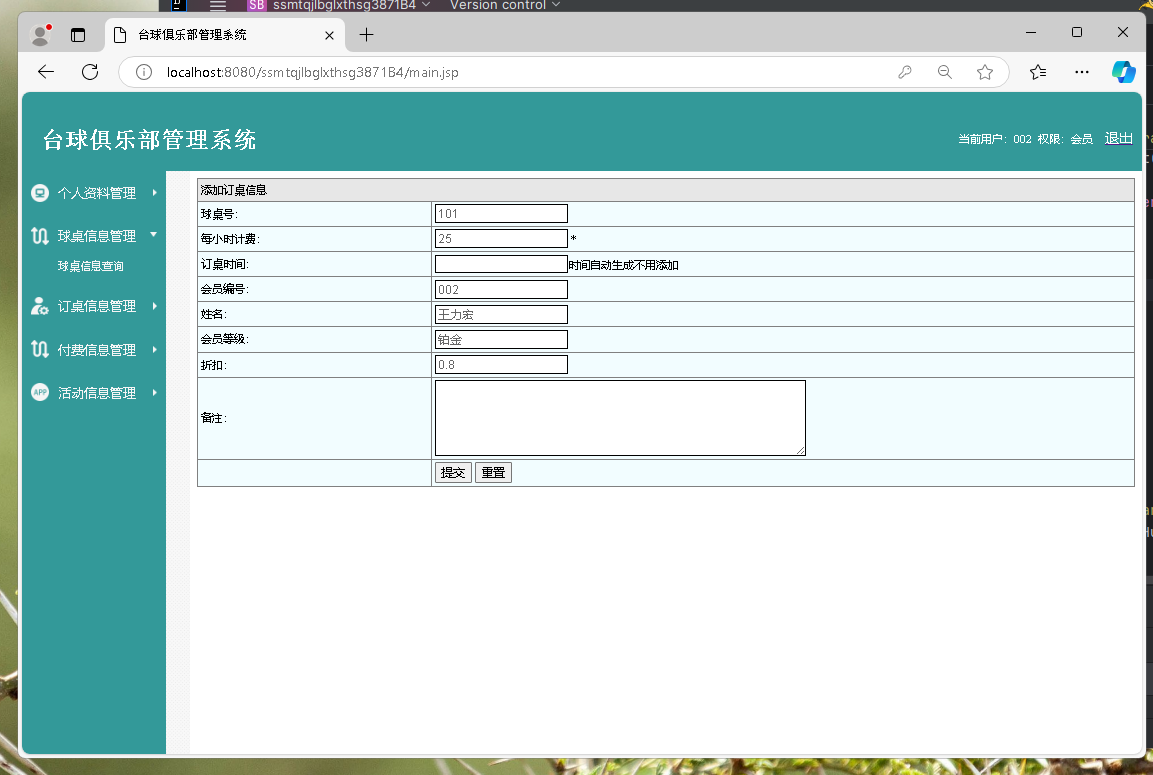Open the tab actions menu icon
The image size is (1153, 775).
tap(78, 35)
